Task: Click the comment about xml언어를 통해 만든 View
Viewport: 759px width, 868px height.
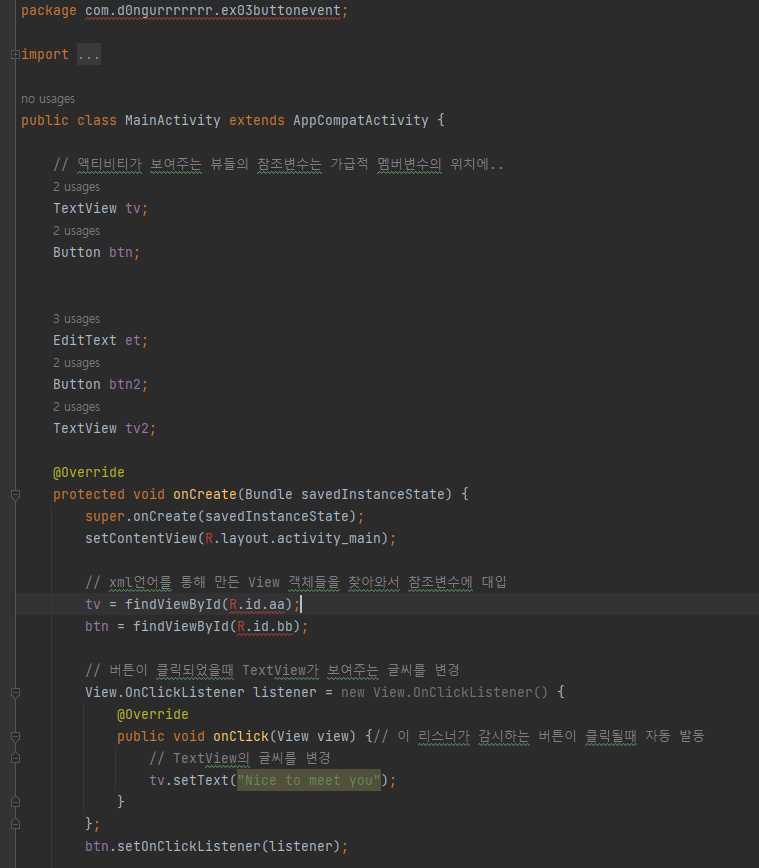Action: point(296,582)
